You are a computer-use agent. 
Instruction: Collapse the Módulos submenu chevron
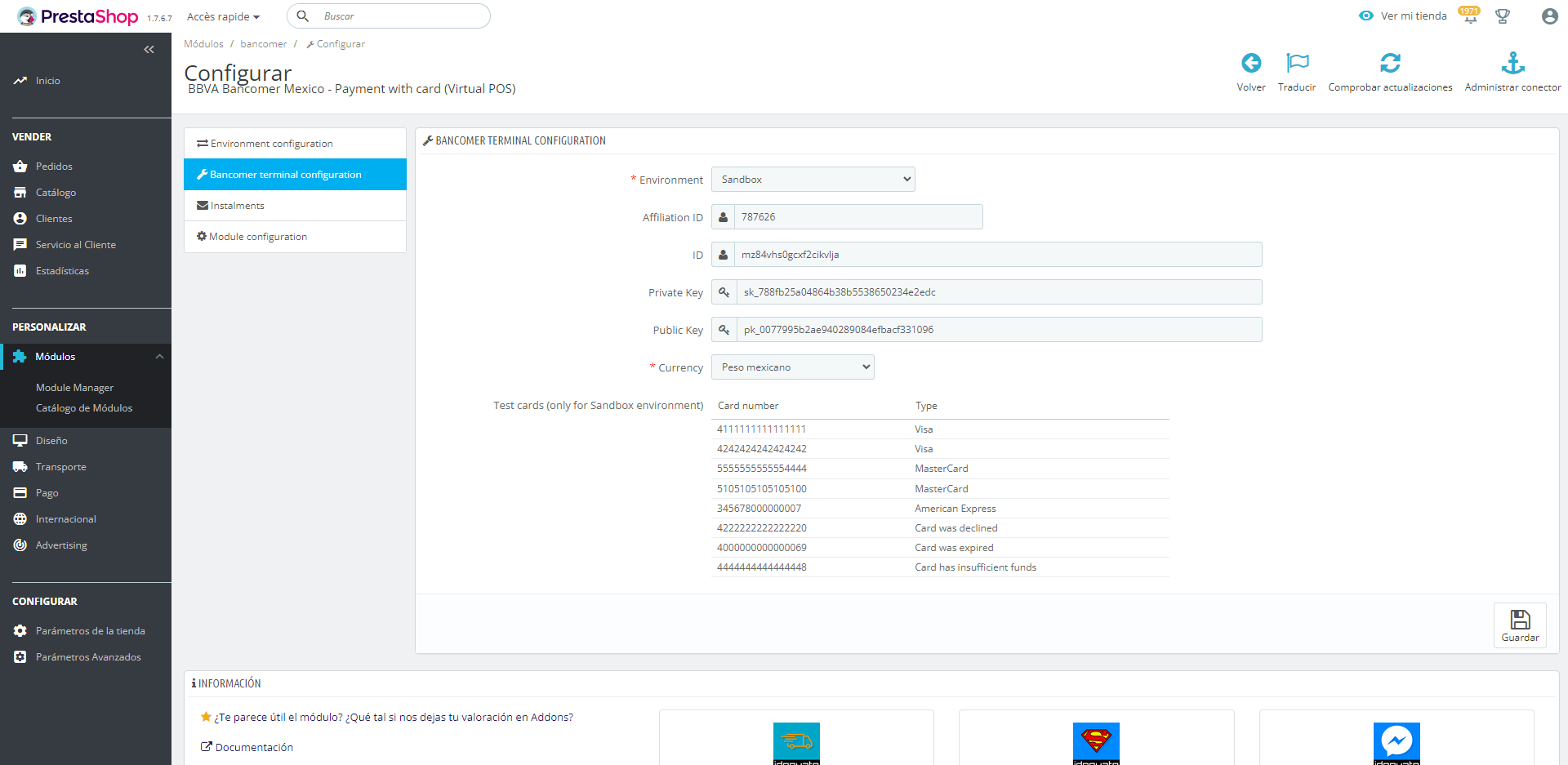pyautogui.click(x=159, y=357)
